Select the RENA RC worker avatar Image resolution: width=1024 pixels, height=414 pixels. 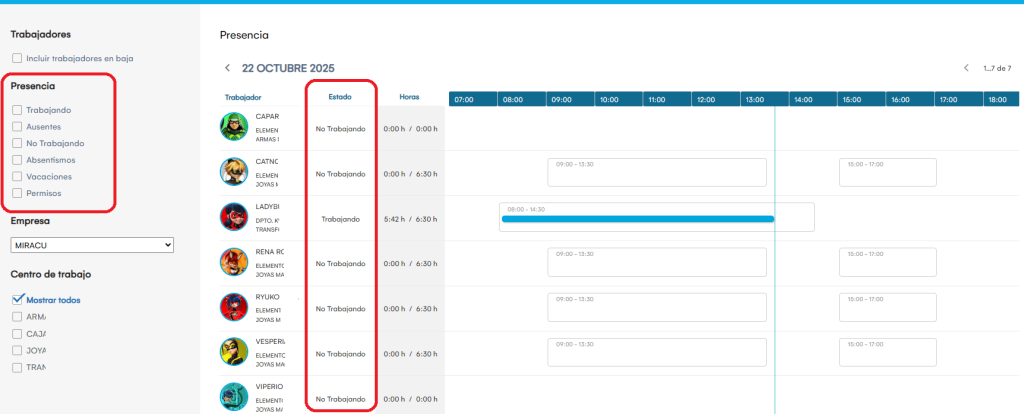[x=234, y=263]
